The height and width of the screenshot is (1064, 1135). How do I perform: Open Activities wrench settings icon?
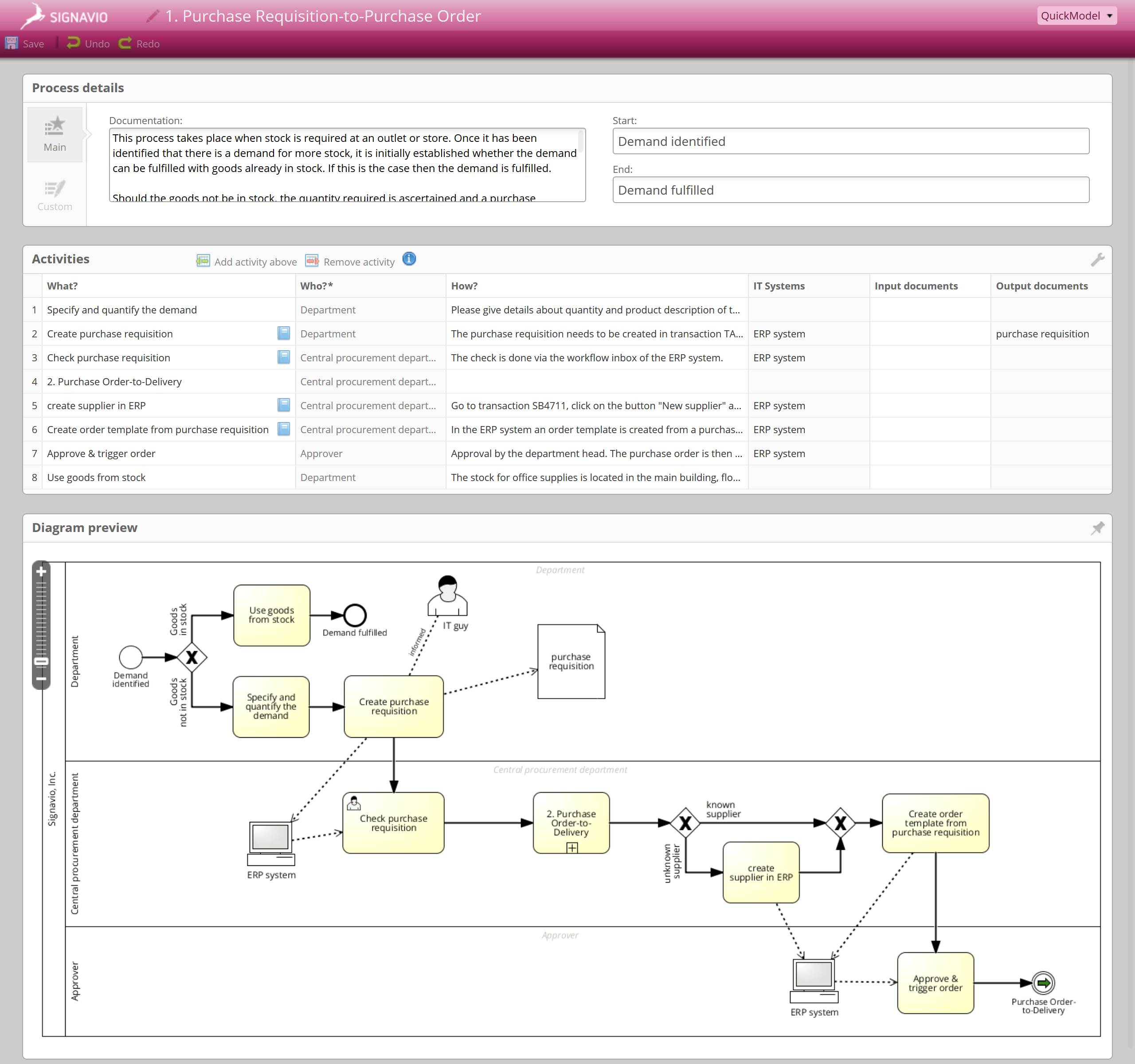point(1097,260)
